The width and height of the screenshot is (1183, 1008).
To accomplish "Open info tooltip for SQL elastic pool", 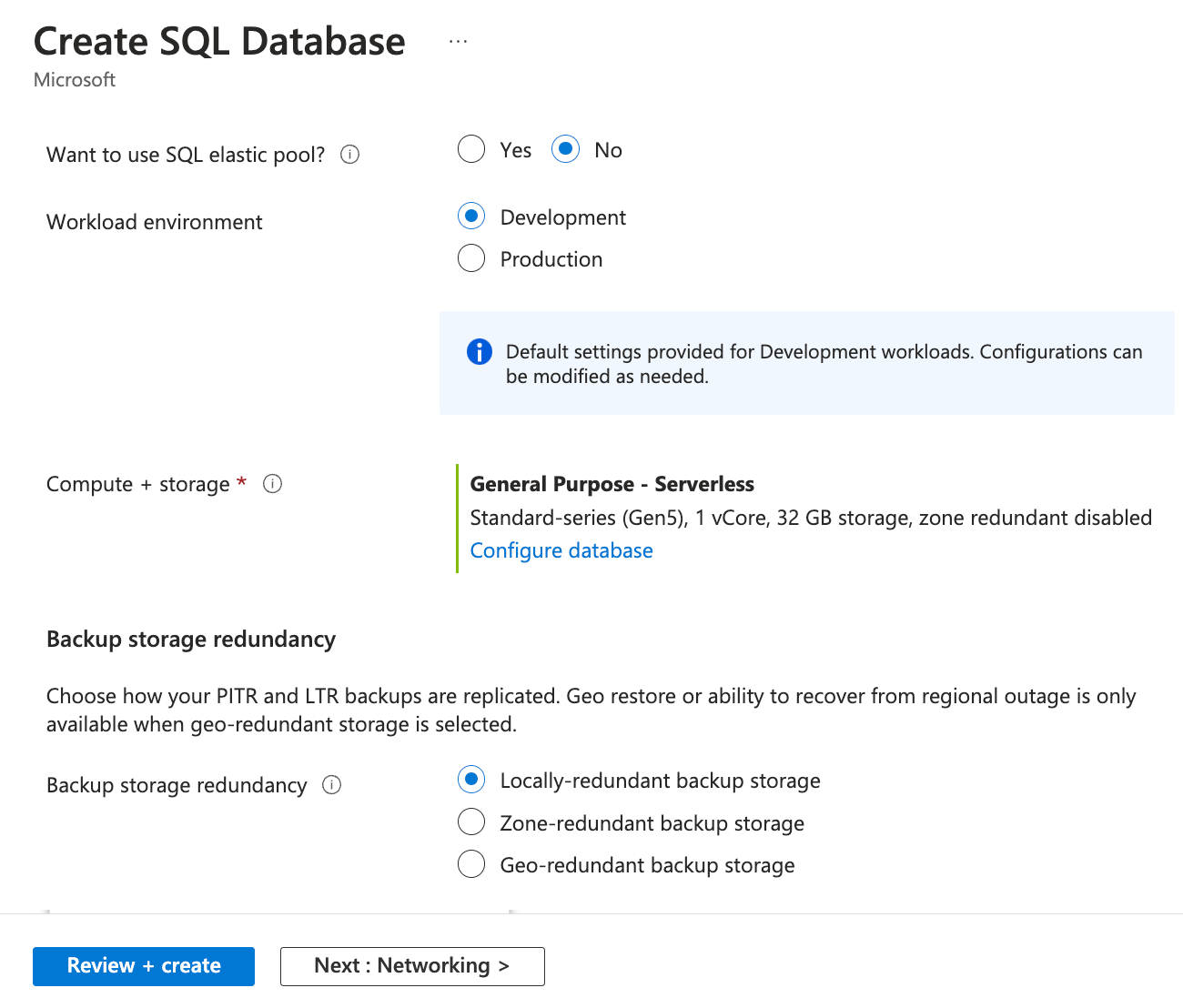I will (349, 155).
